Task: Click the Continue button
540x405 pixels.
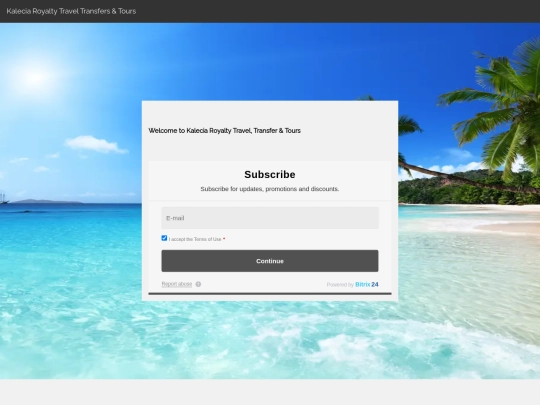Action: click(x=270, y=261)
